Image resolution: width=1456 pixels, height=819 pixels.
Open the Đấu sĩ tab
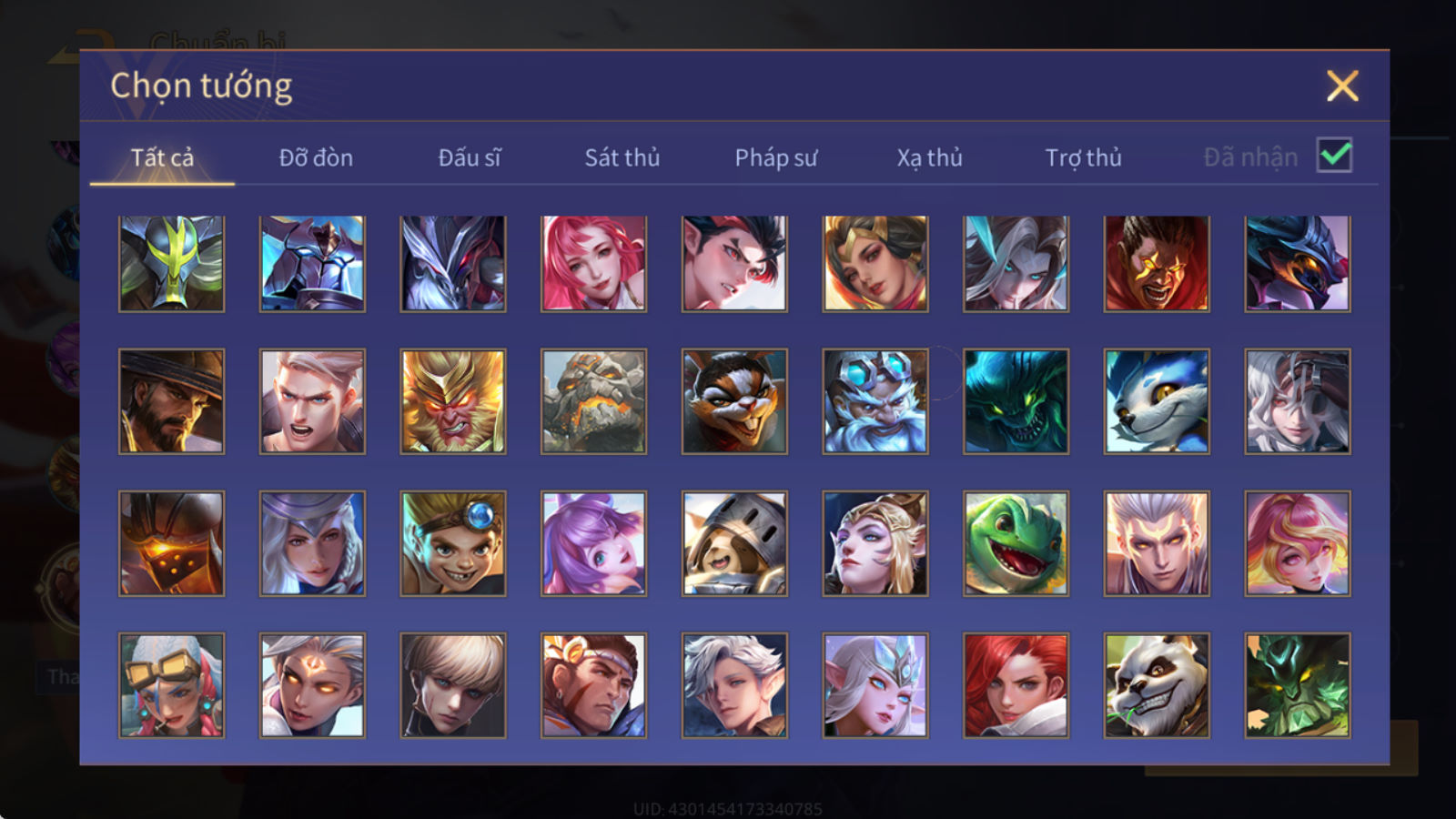[x=469, y=157]
